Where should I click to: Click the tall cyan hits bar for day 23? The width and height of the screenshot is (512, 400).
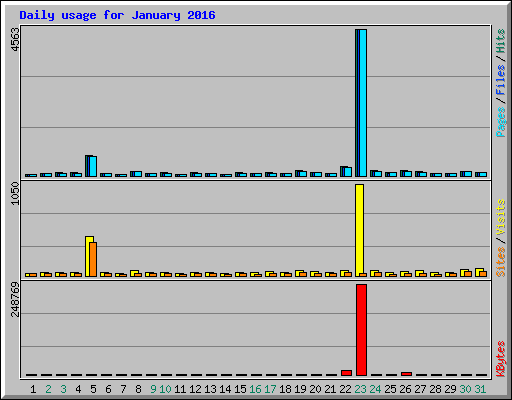[363, 103]
